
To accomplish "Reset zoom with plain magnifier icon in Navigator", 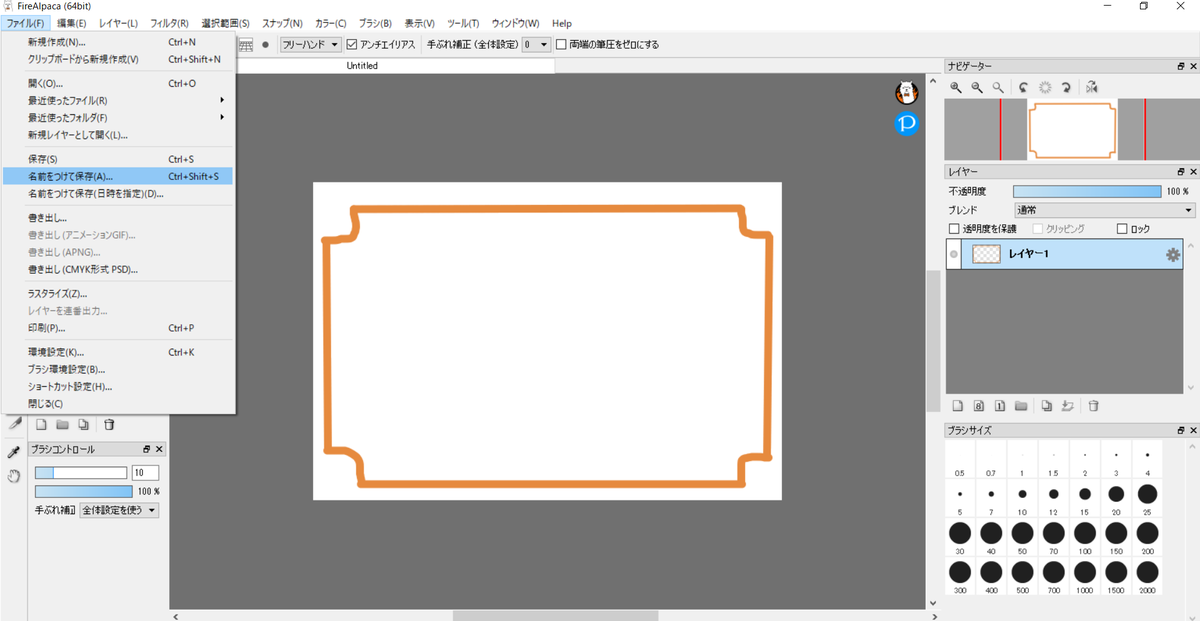I will click(x=997, y=87).
